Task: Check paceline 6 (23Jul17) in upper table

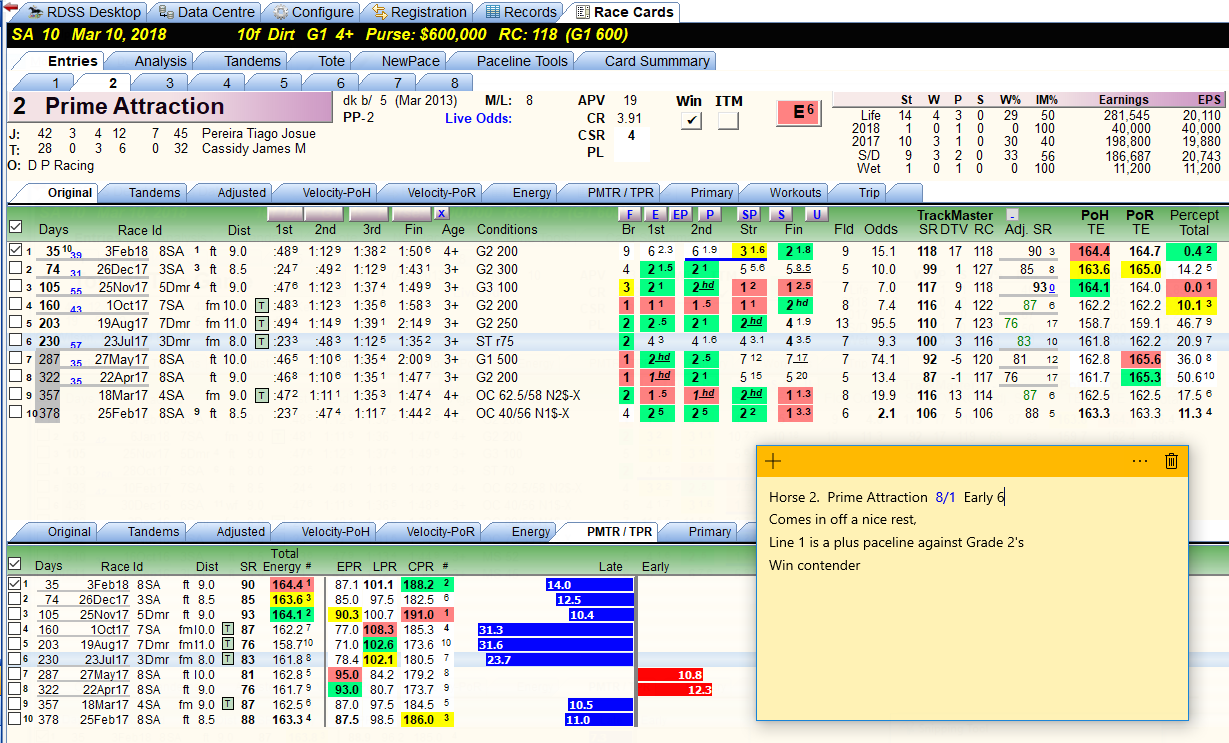Action: point(14,340)
